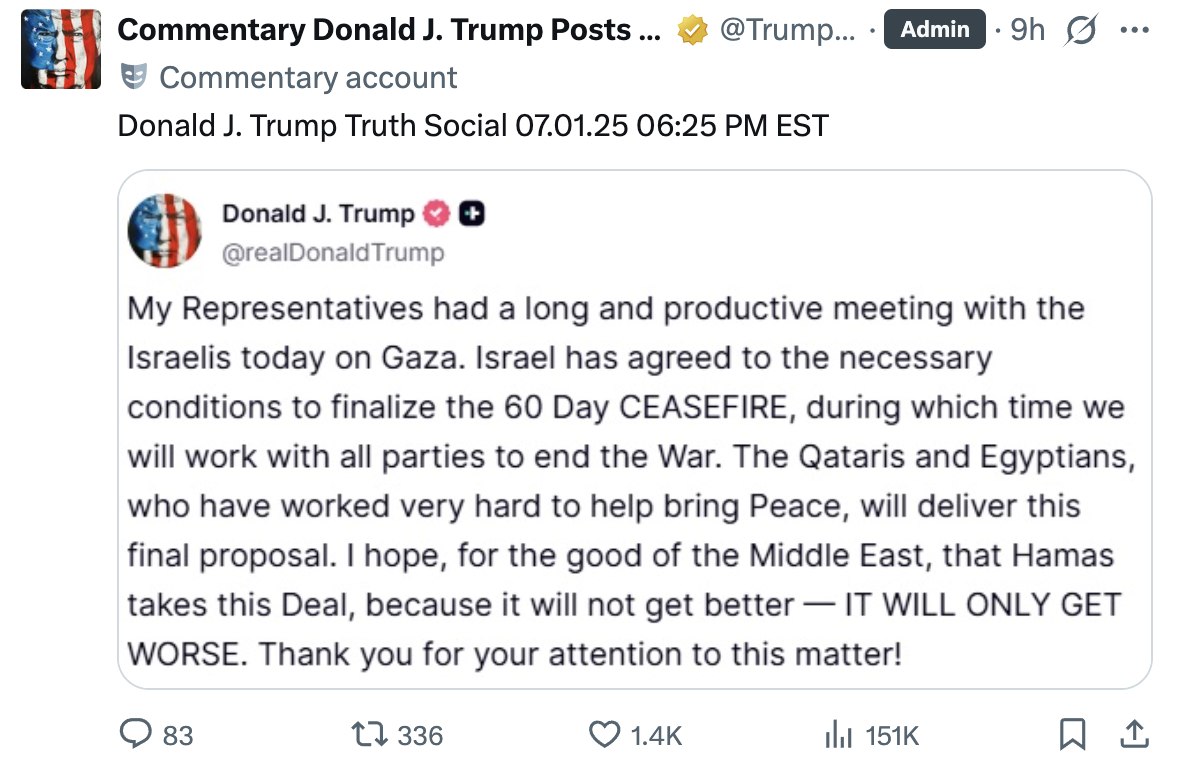Open the reply composer via the speech bubble icon
This screenshot has height=776, width=1182.
coord(138,735)
